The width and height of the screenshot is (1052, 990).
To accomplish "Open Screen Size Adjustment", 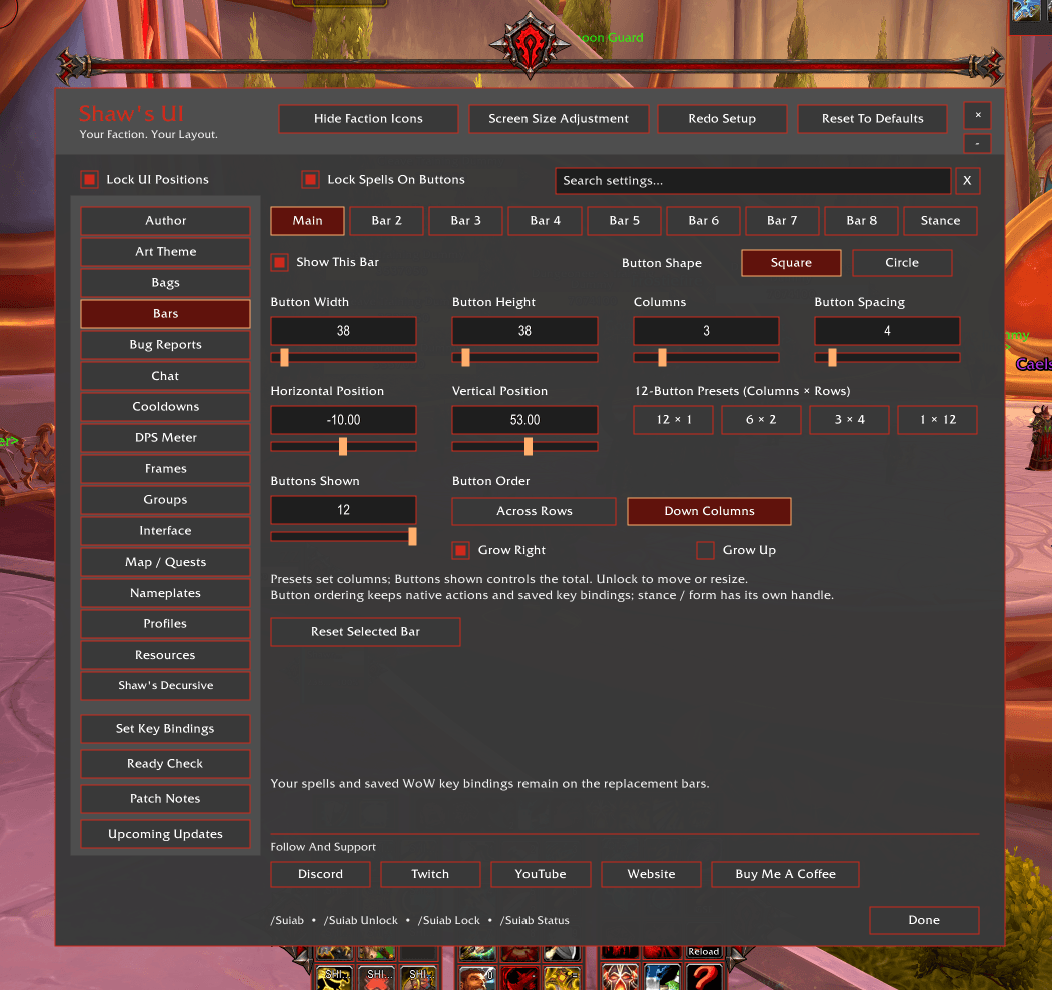I will pos(558,119).
